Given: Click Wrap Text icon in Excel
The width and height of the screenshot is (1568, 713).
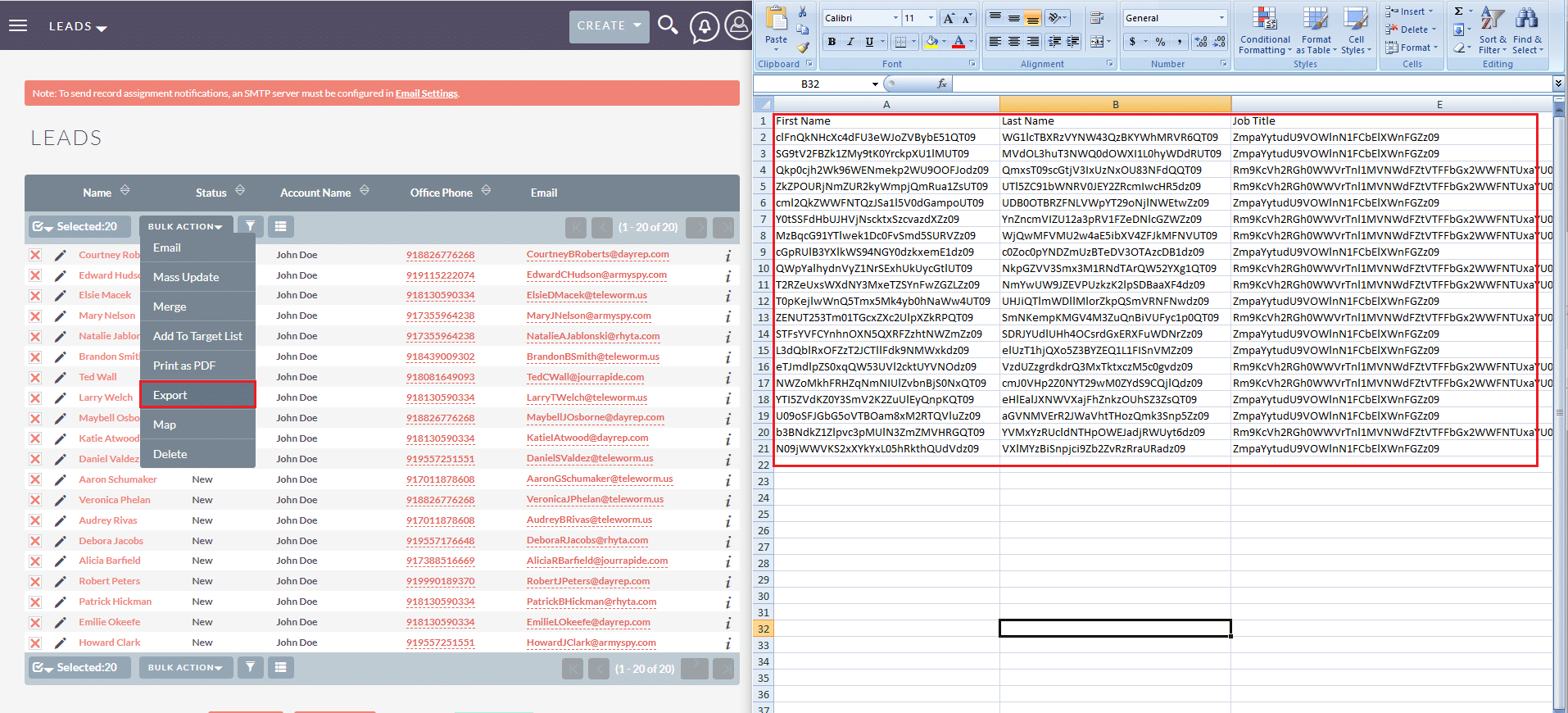Looking at the screenshot, I should [x=1097, y=18].
